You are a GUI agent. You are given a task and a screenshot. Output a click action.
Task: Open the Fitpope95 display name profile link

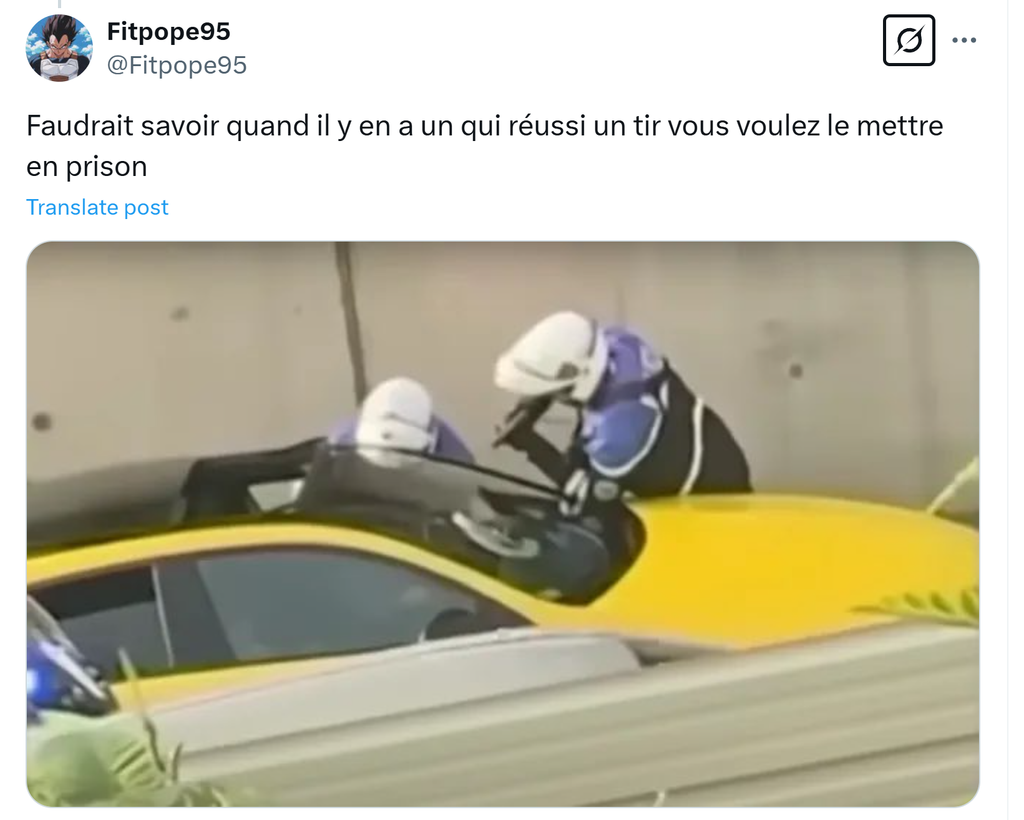(168, 31)
